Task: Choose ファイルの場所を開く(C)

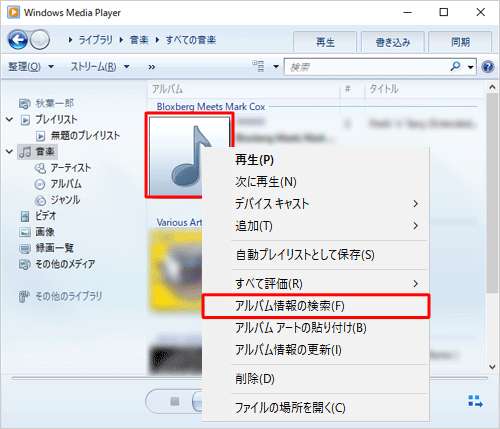Action: click(315, 408)
